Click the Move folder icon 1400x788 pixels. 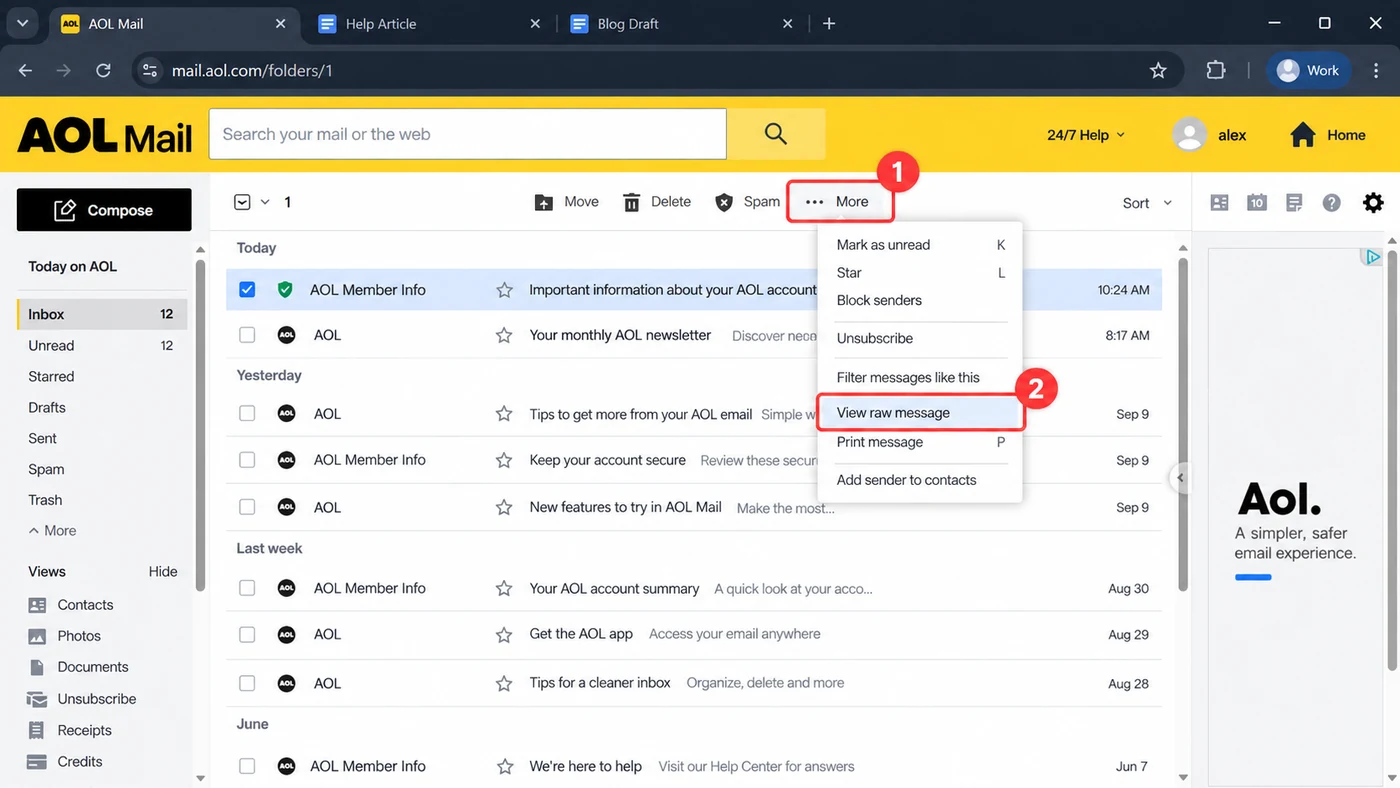click(x=544, y=202)
